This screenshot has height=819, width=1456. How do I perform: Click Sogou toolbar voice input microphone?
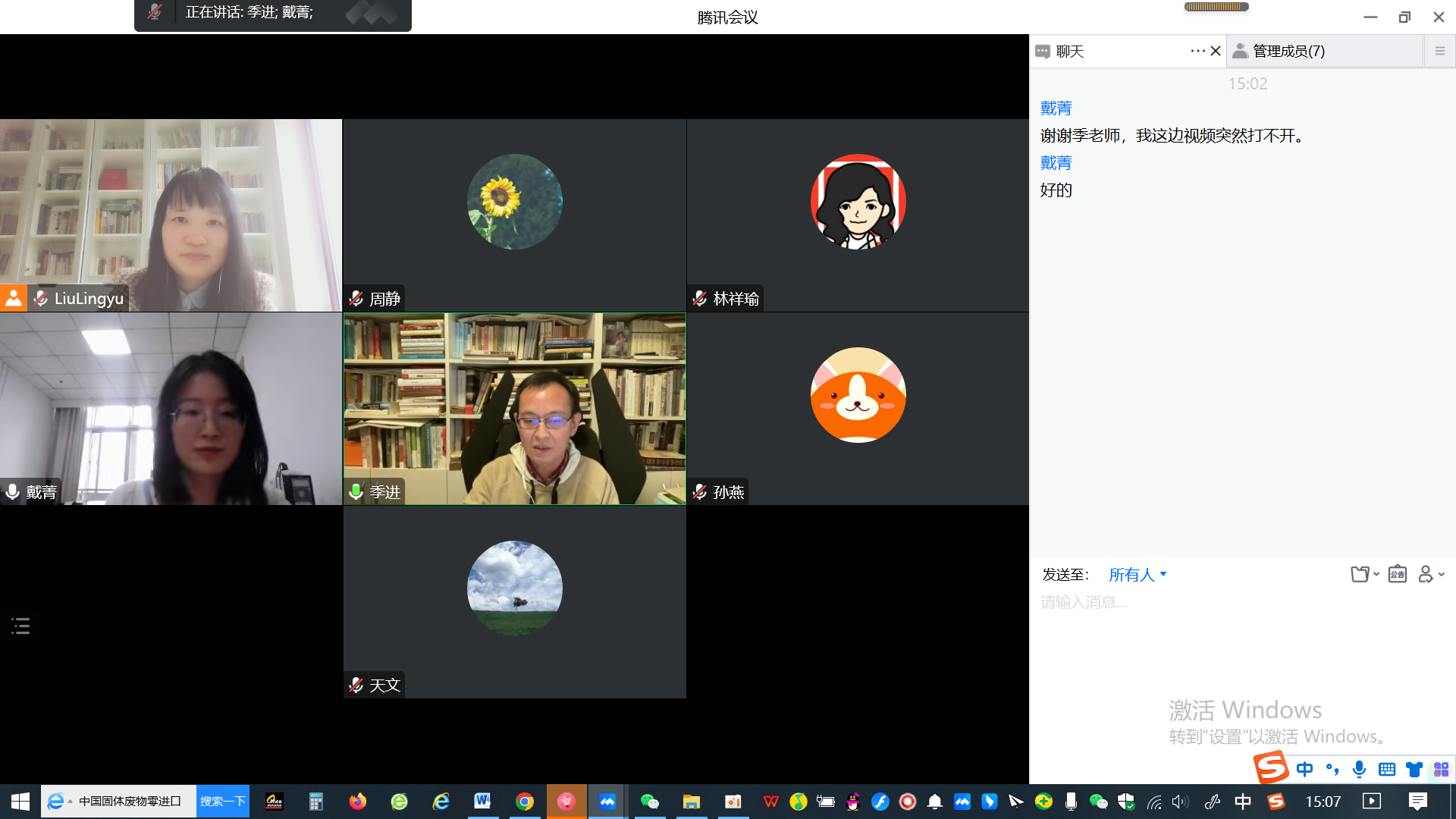1359,770
